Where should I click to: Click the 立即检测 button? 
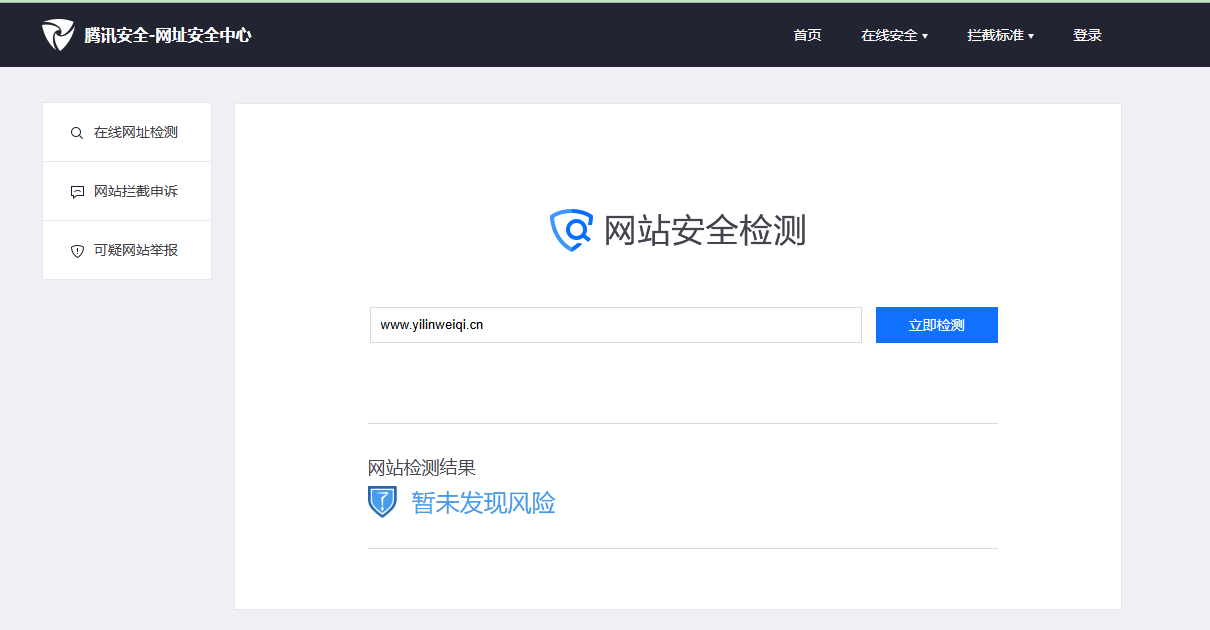[x=937, y=325]
